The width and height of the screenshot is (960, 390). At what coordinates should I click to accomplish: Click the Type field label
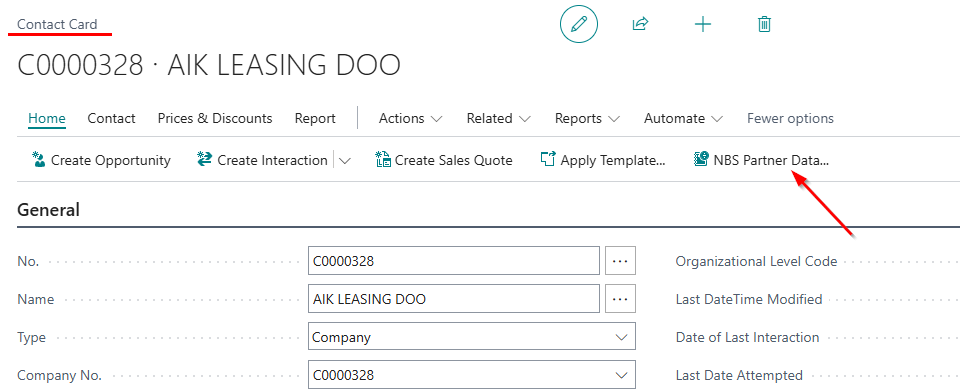tap(31, 337)
